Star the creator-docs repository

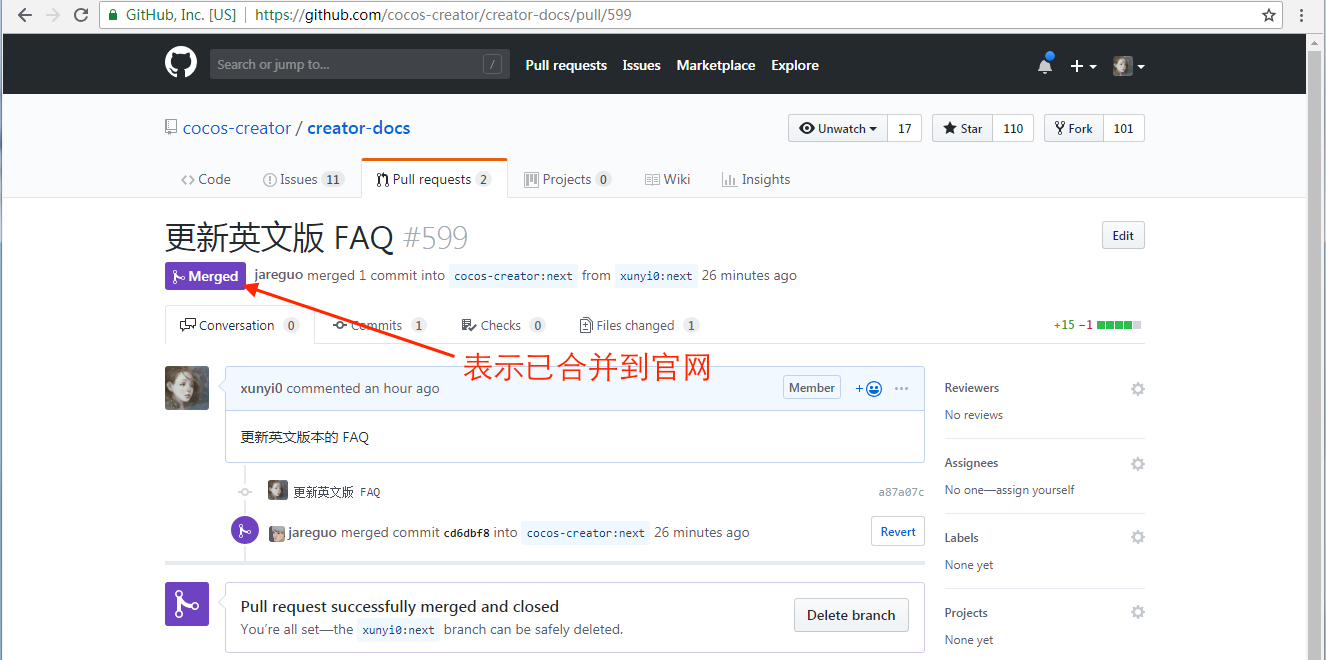tap(962, 128)
